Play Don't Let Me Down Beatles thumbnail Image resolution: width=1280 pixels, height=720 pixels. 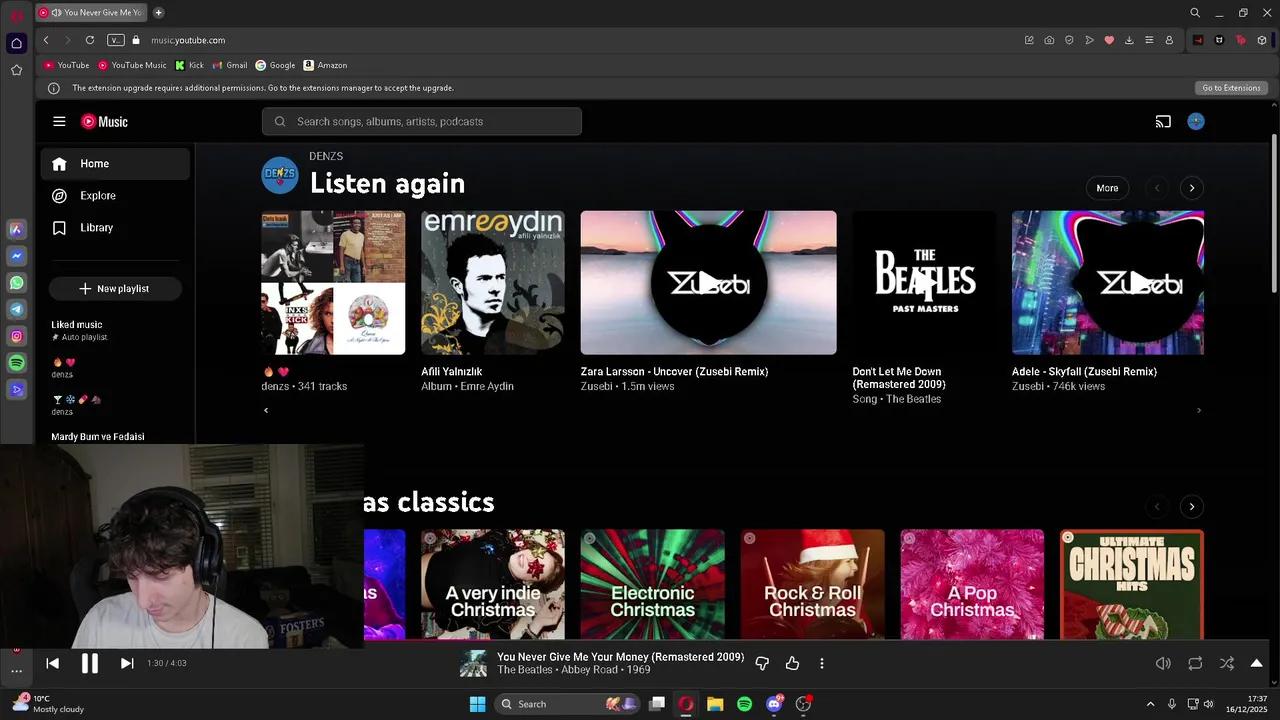924,282
